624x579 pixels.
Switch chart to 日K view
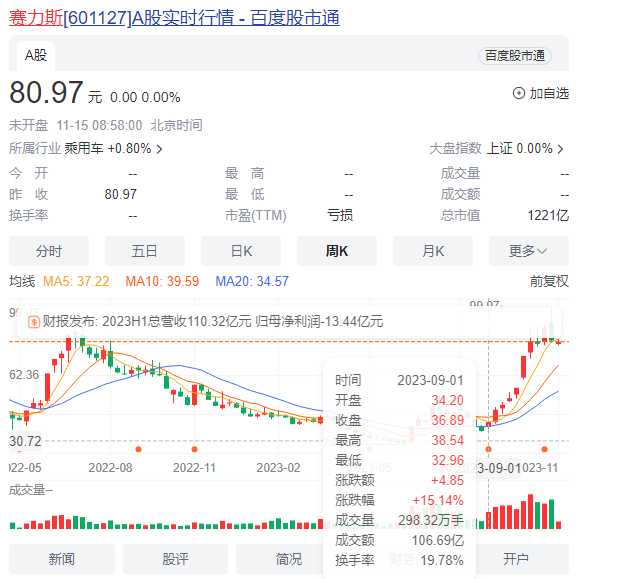241,251
